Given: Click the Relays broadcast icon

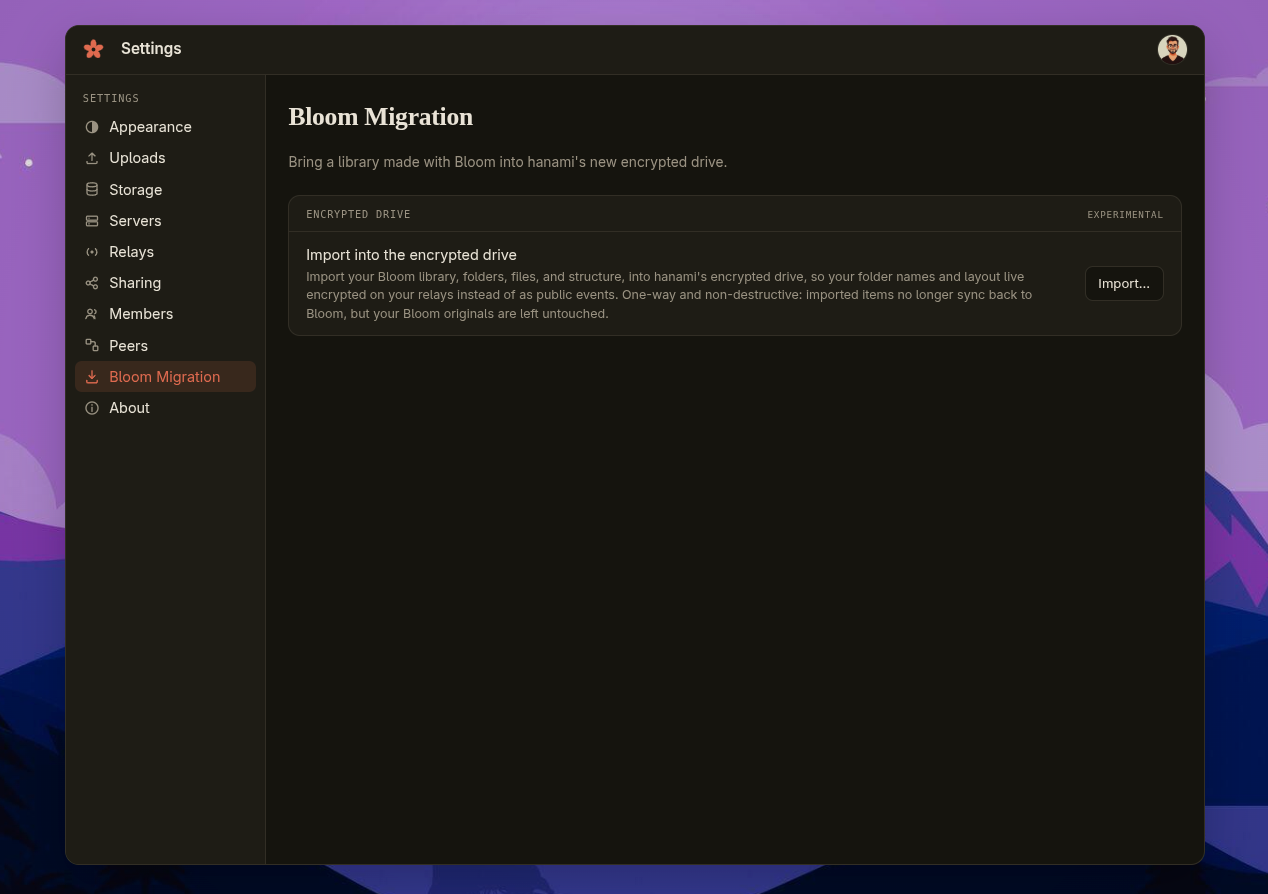Looking at the screenshot, I should coord(92,252).
